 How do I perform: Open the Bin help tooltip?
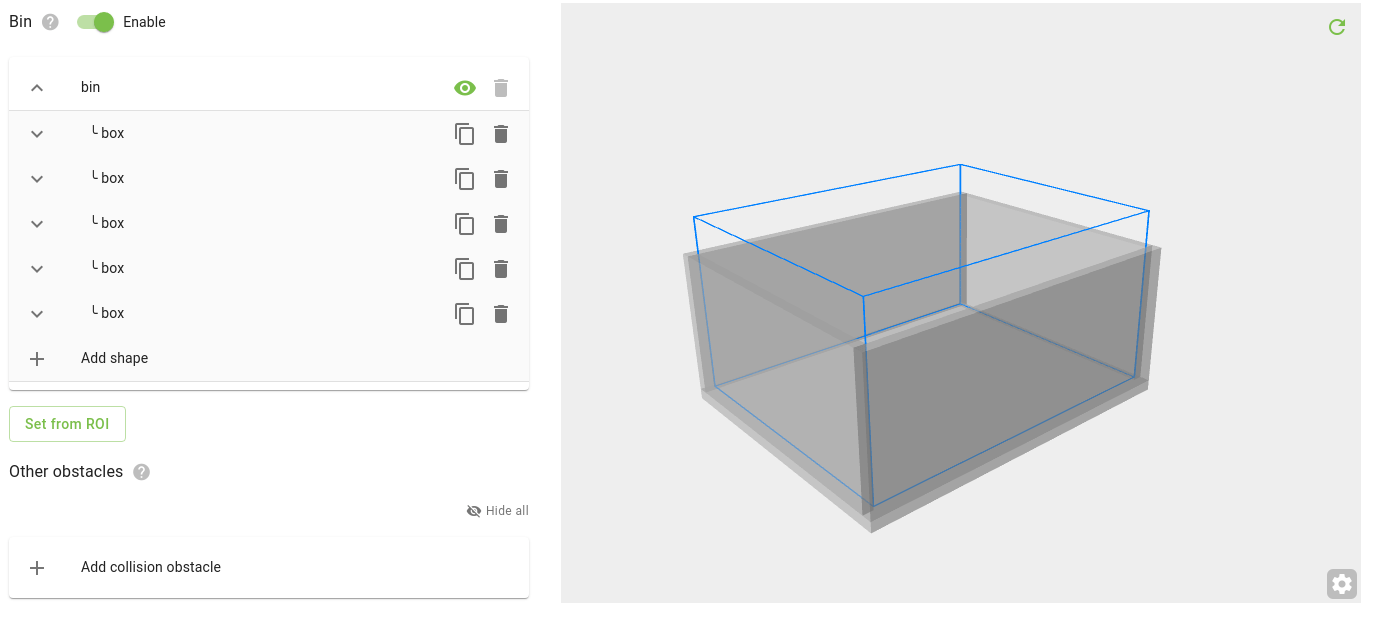pos(48,21)
